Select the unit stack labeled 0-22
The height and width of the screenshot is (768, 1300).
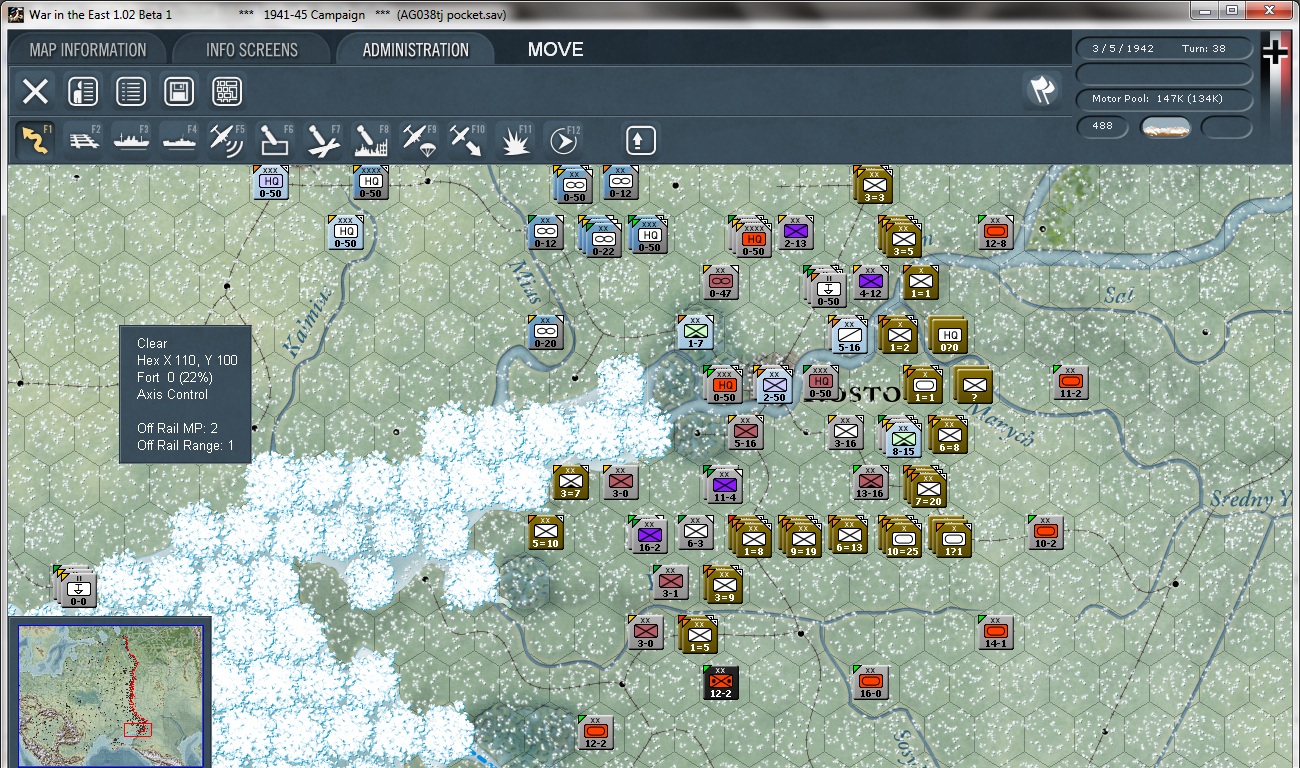tap(600, 238)
